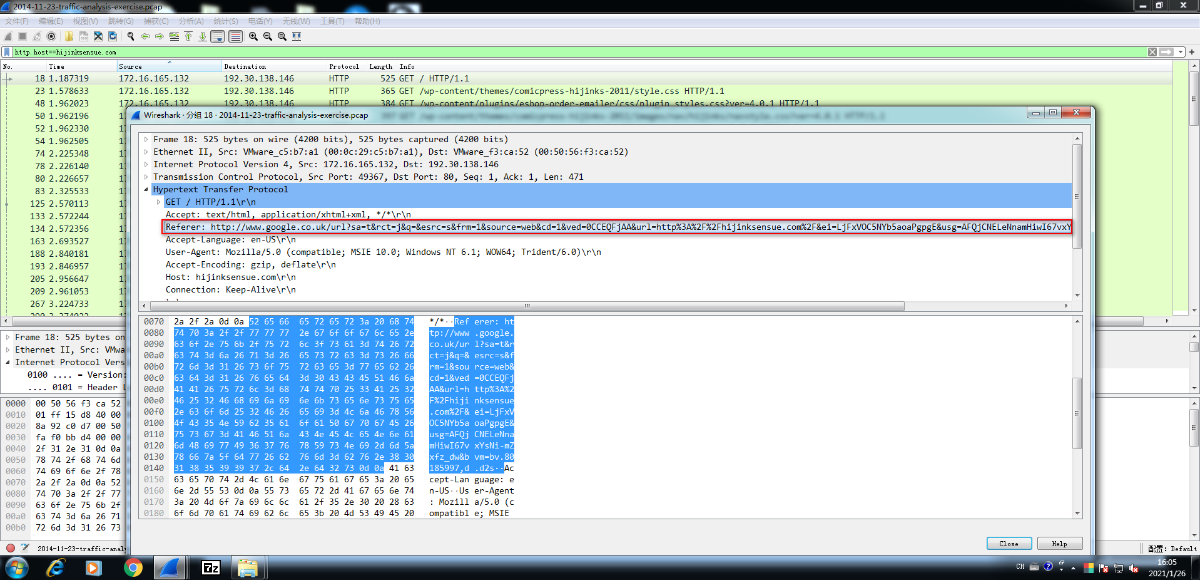
Task: Click the Help button in the packet dialog
Action: click(x=1060, y=543)
